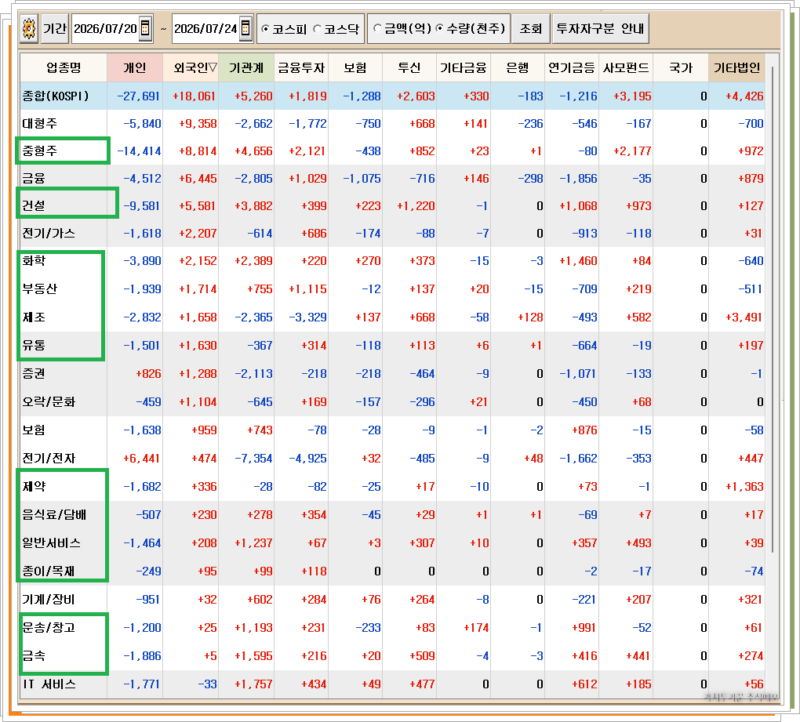Screen dimensions: 800x722
Task: Click the 조회 search button
Action: [x=531, y=29]
